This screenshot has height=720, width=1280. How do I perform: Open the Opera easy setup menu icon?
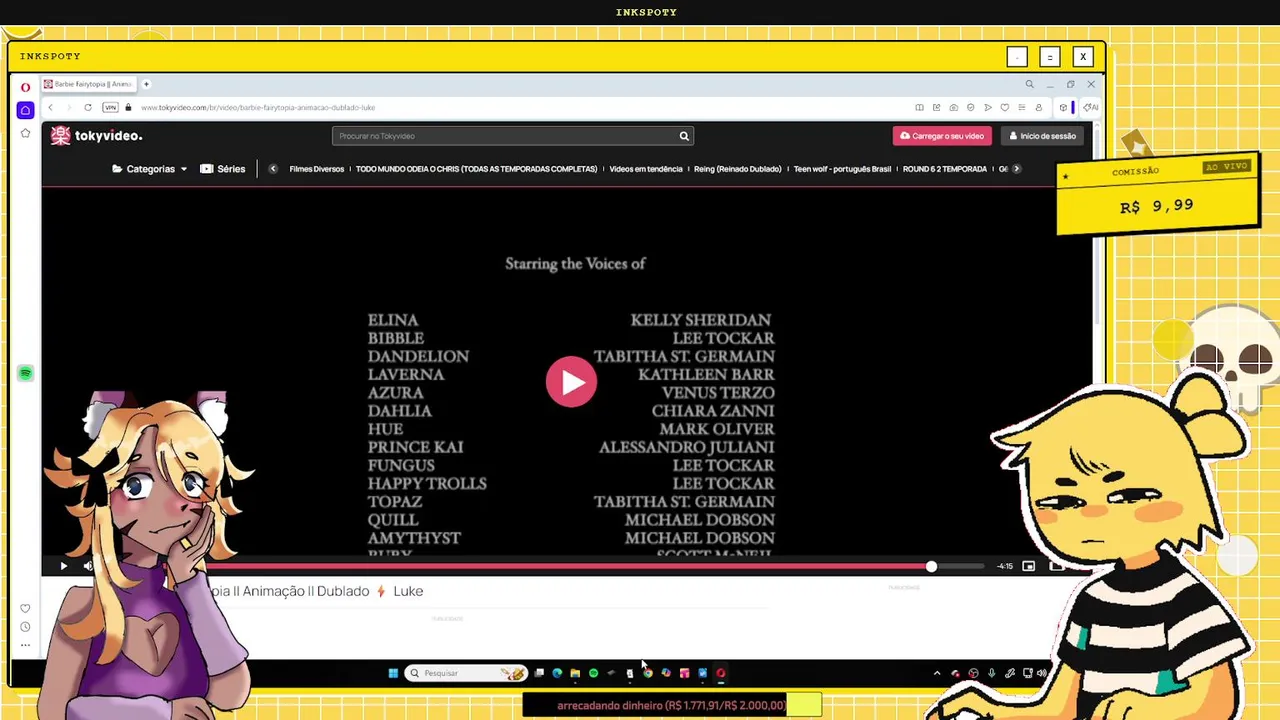click(1021, 107)
